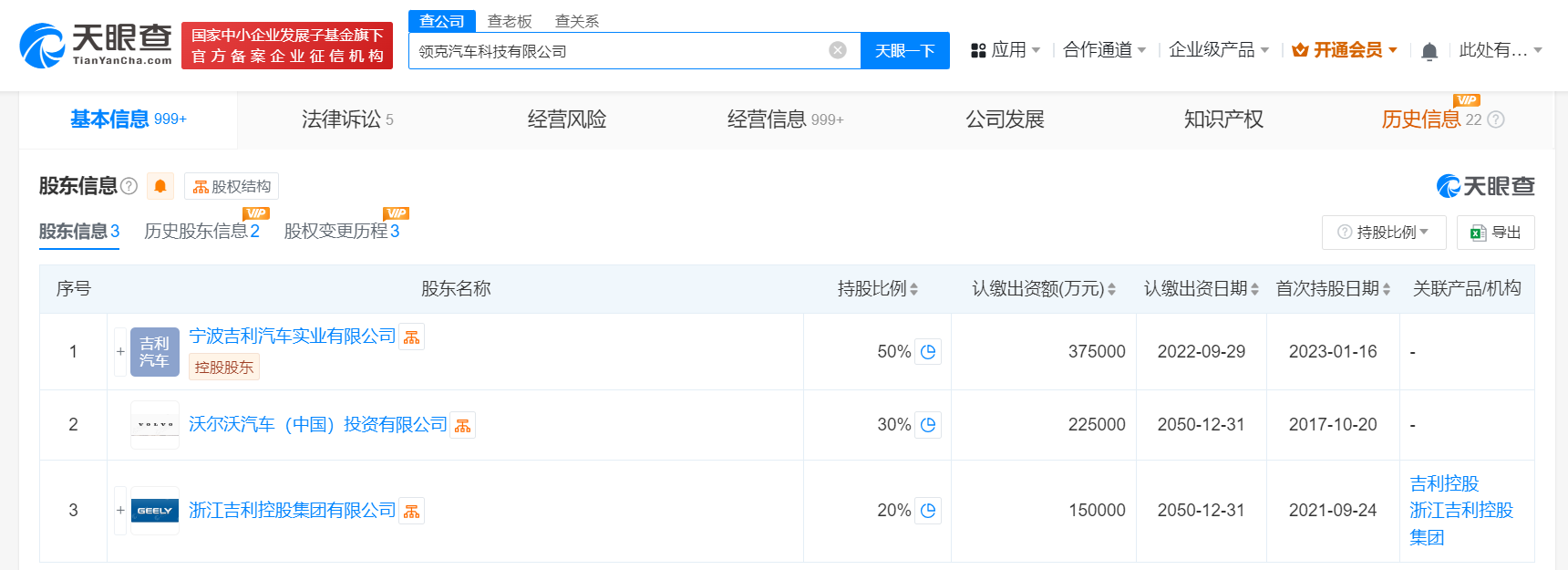Click the 天眼查 logo to go home
The height and width of the screenshot is (570, 1568).
[x=96, y=46]
